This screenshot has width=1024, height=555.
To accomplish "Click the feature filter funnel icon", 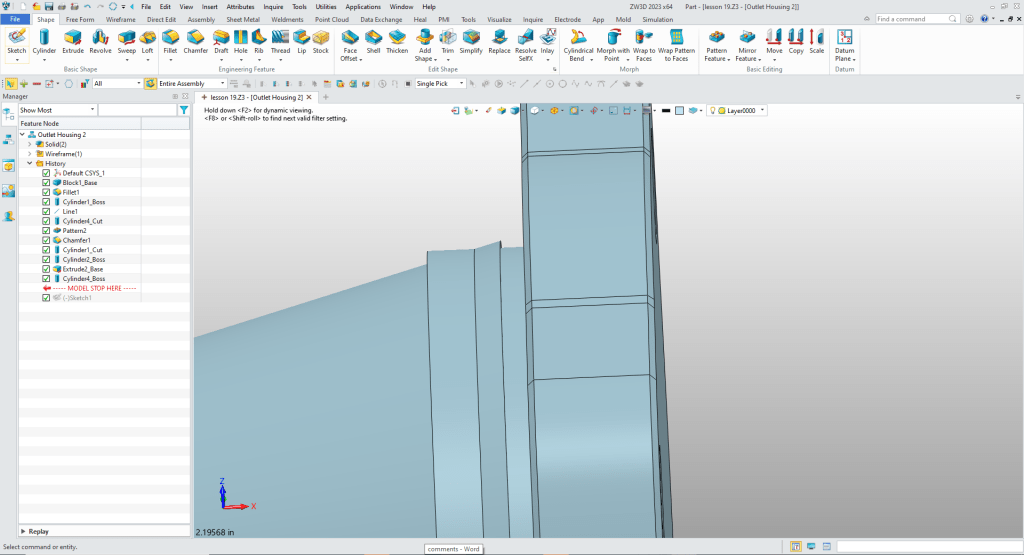I will point(183,110).
